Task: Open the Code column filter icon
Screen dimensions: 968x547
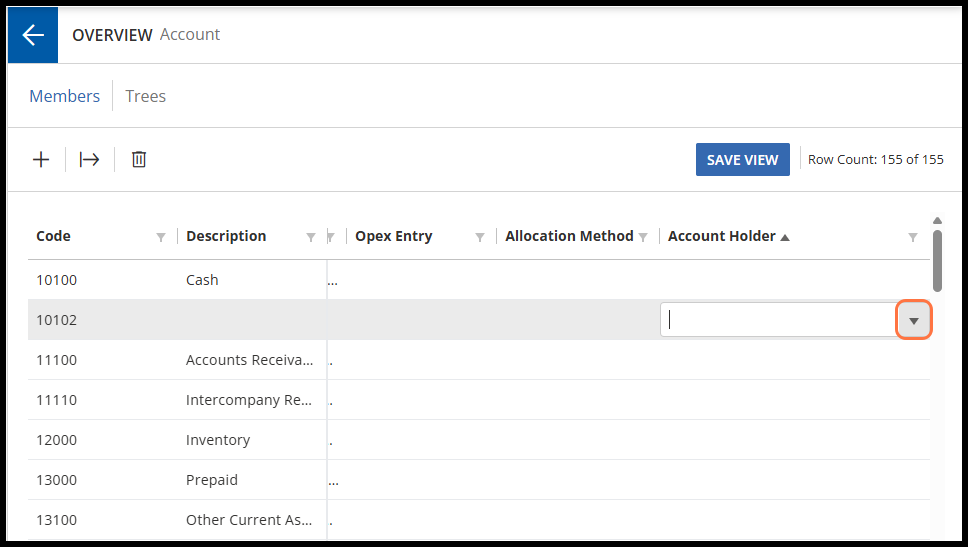Action: [161, 237]
